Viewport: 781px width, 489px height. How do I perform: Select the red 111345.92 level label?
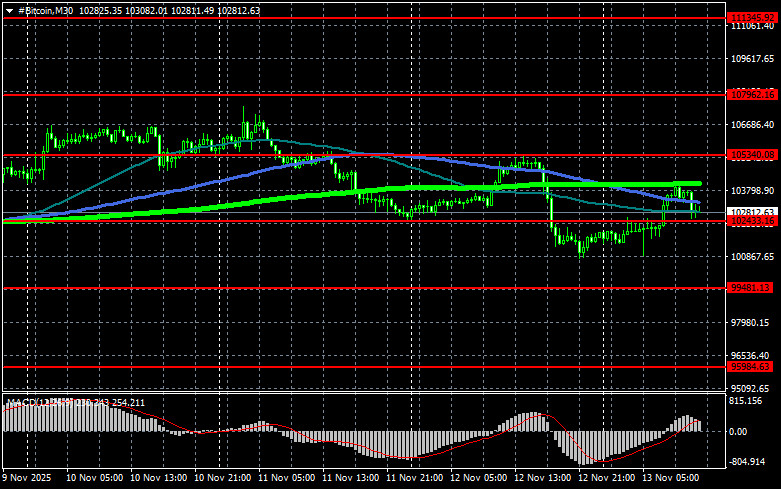pos(752,18)
